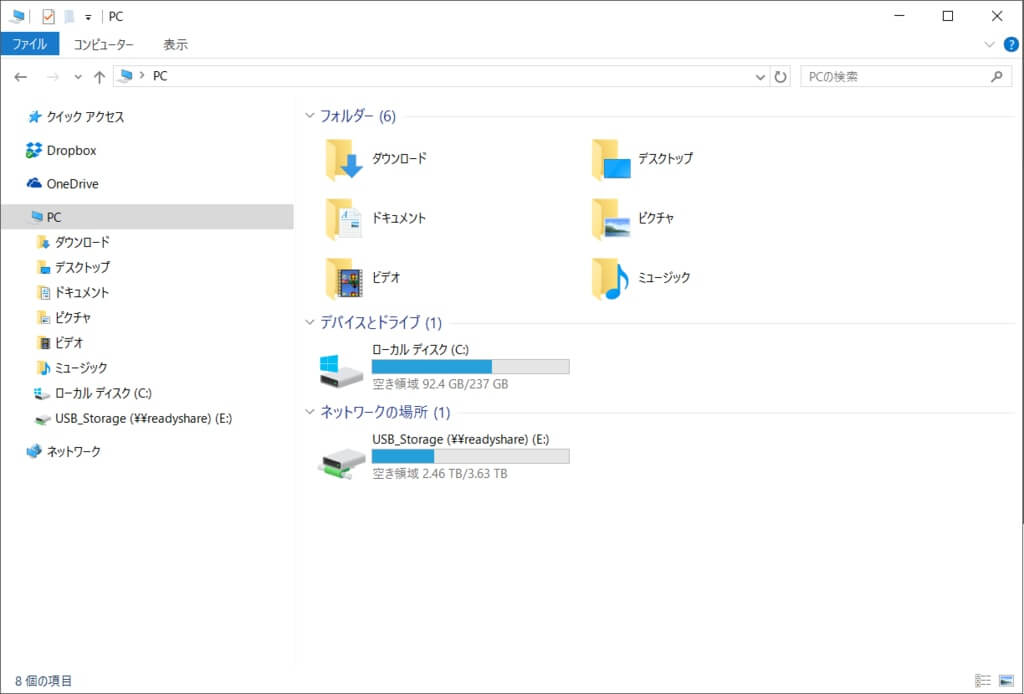This screenshot has height=694, width=1024.
Task: Open the 表示 ribbon tab
Action: pos(175,44)
